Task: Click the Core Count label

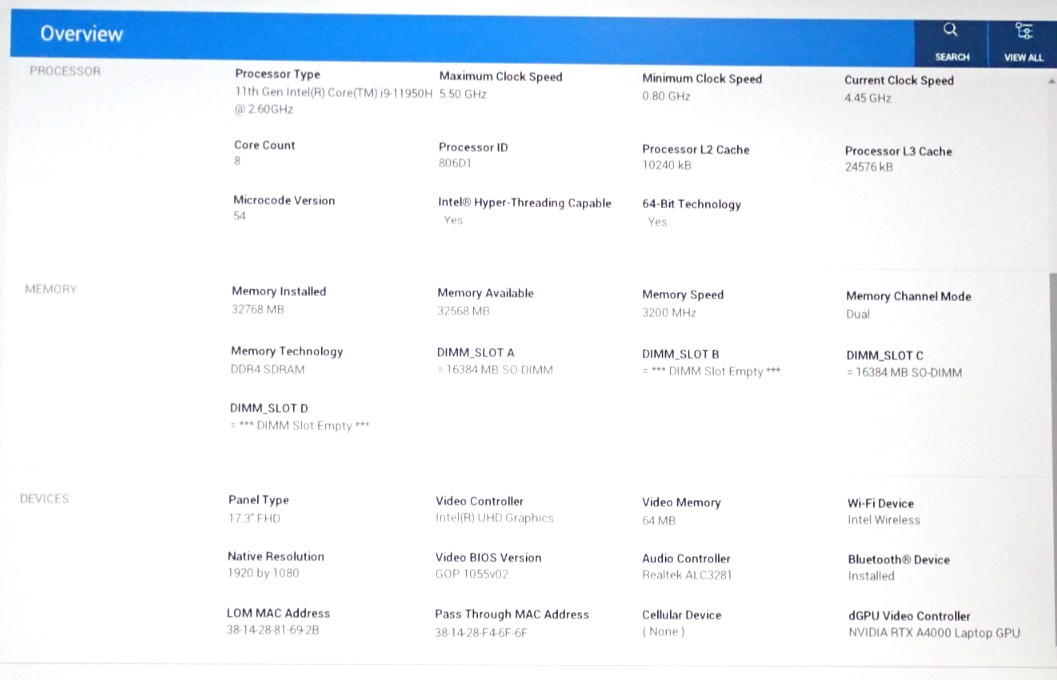Action: [264, 145]
